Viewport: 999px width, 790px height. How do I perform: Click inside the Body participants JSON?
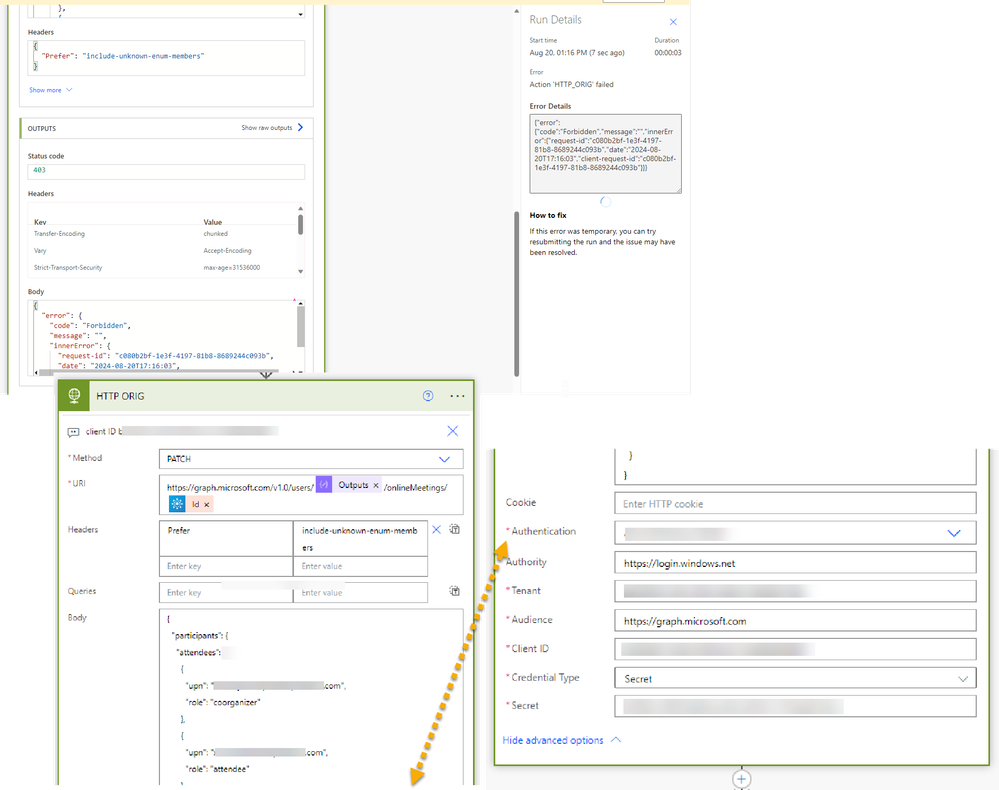pyautogui.click(x=311, y=697)
